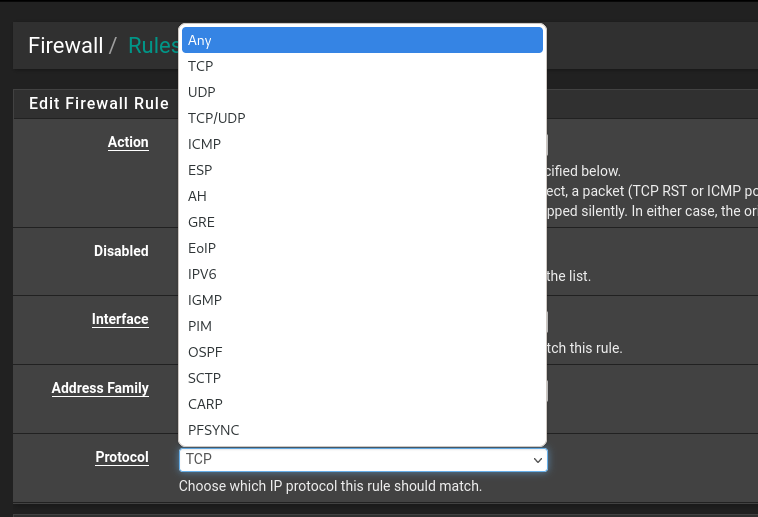Pick IGMP in the dropdown list
This screenshot has height=517, width=758.
(362, 300)
